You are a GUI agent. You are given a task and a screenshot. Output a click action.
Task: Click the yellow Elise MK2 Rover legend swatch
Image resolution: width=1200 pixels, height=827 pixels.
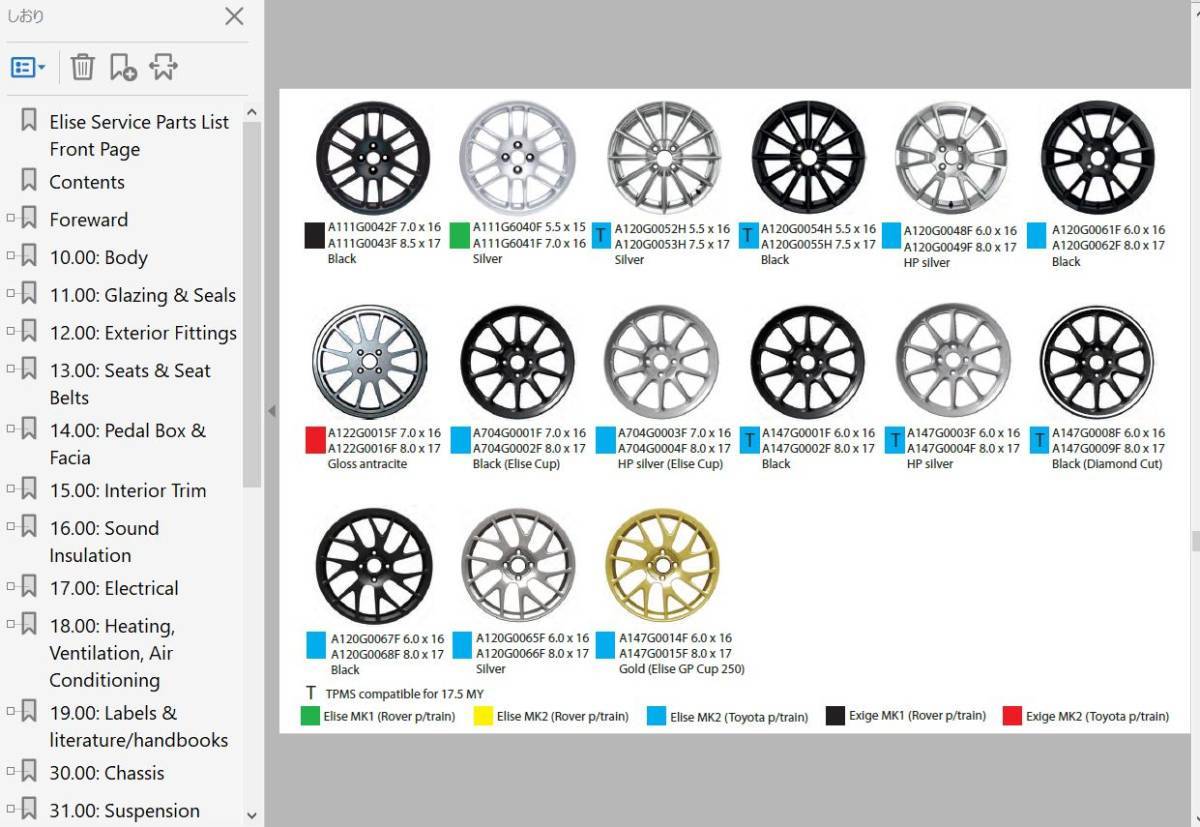[x=483, y=716]
